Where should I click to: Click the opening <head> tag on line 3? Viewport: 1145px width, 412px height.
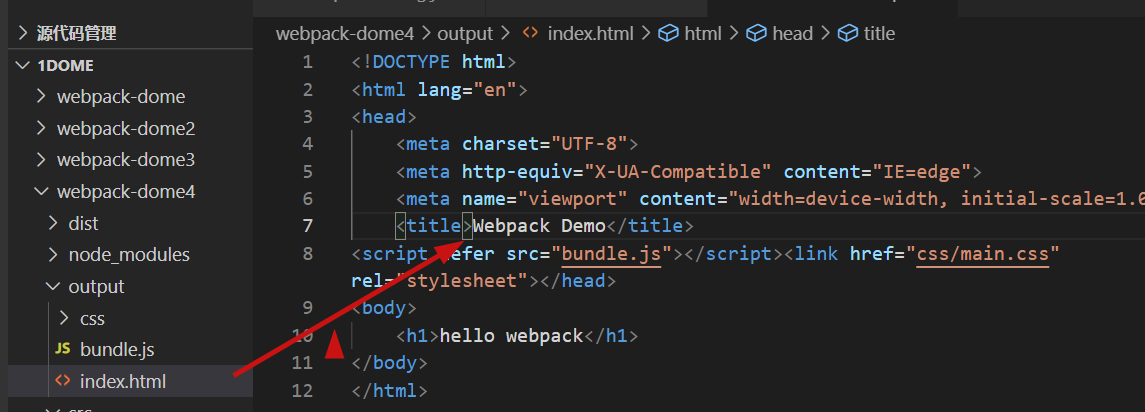(x=384, y=117)
